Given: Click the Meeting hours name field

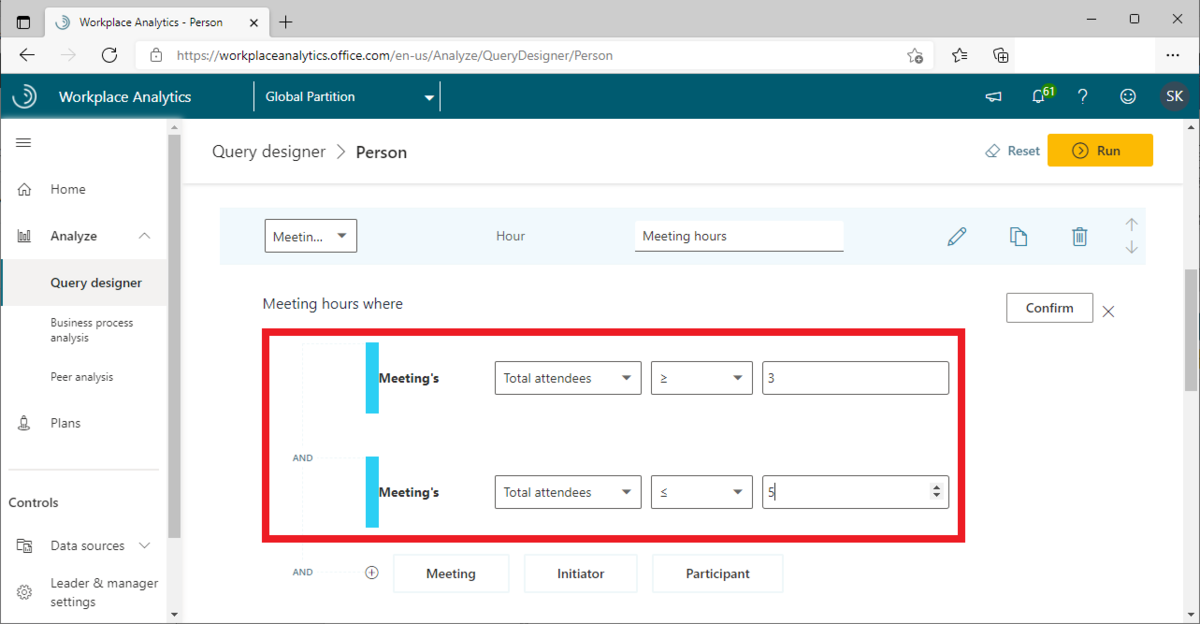Looking at the screenshot, I should (x=739, y=236).
